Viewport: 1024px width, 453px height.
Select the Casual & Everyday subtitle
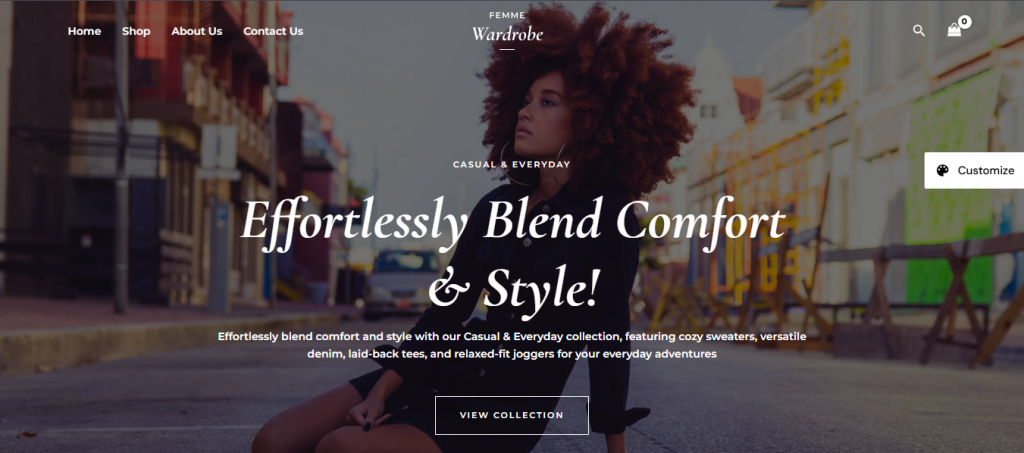[511, 164]
